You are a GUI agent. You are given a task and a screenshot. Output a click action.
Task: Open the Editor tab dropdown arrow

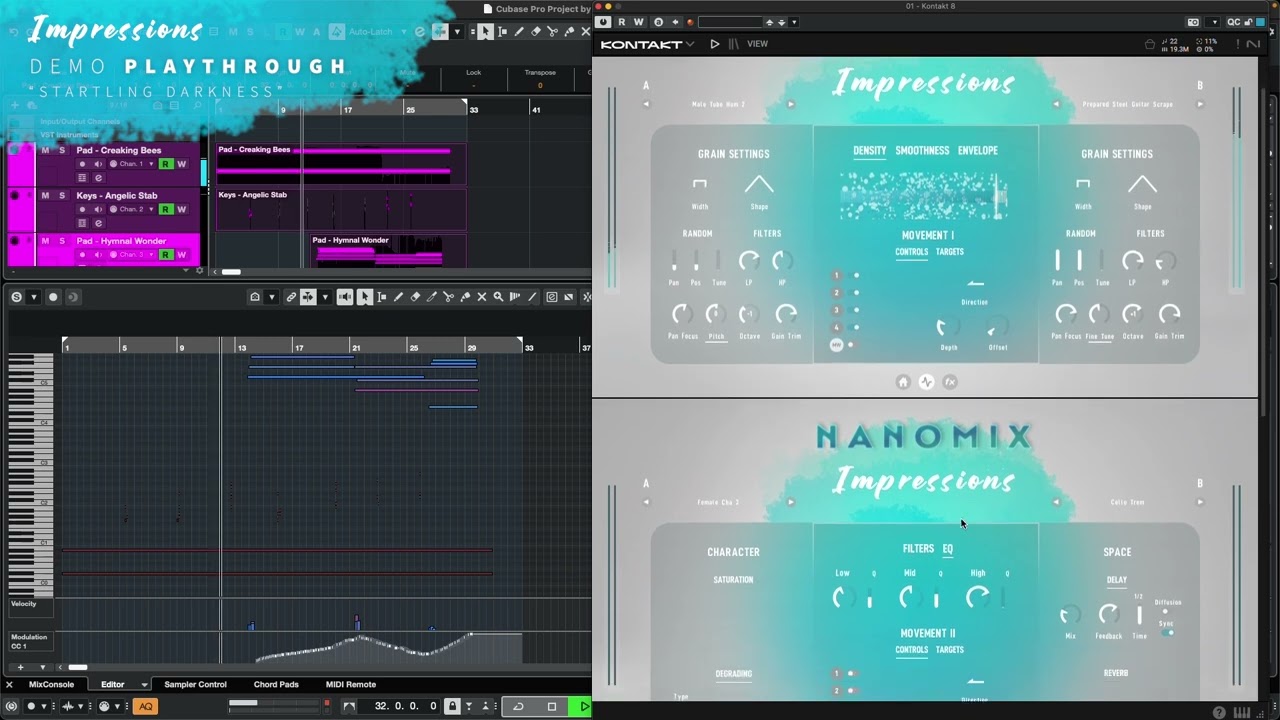click(x=144, y=685)
